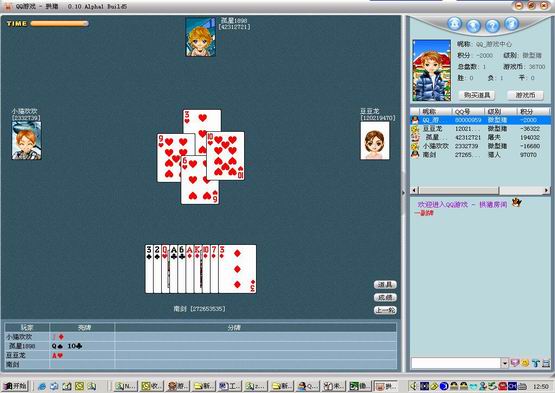Open the question mark help icon
555x393 pixels.
(492, 25)
